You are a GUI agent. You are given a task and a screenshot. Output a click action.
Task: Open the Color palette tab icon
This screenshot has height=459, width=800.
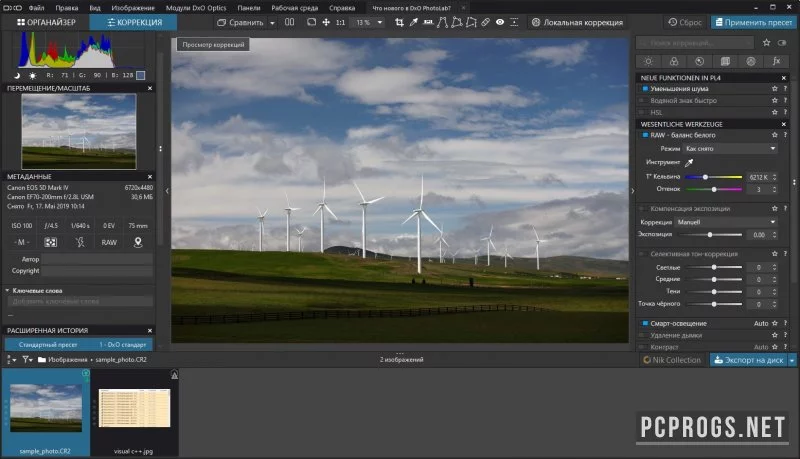tap(673, 61)
